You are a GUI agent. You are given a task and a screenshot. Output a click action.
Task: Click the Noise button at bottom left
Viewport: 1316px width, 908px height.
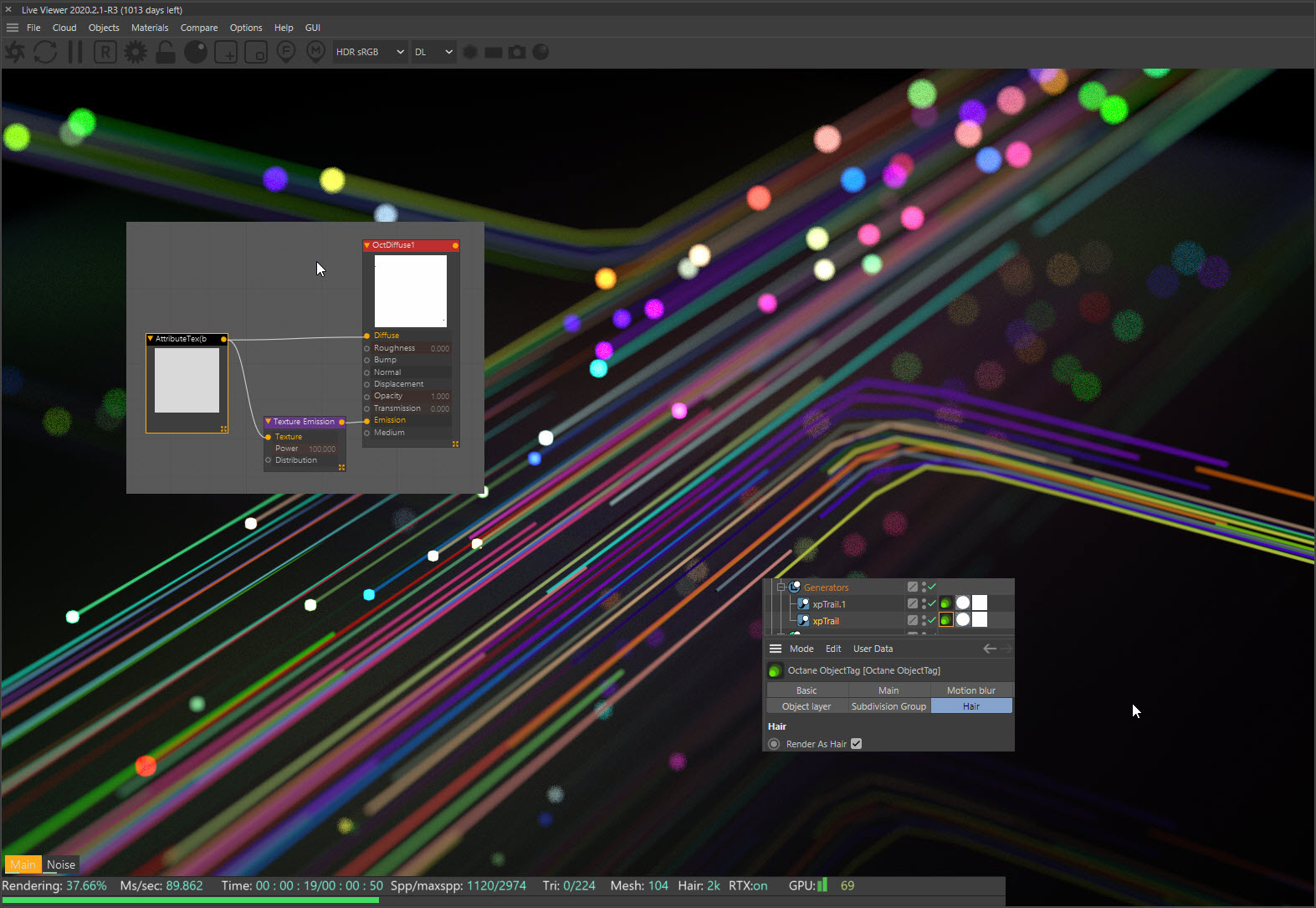[61, 864]
